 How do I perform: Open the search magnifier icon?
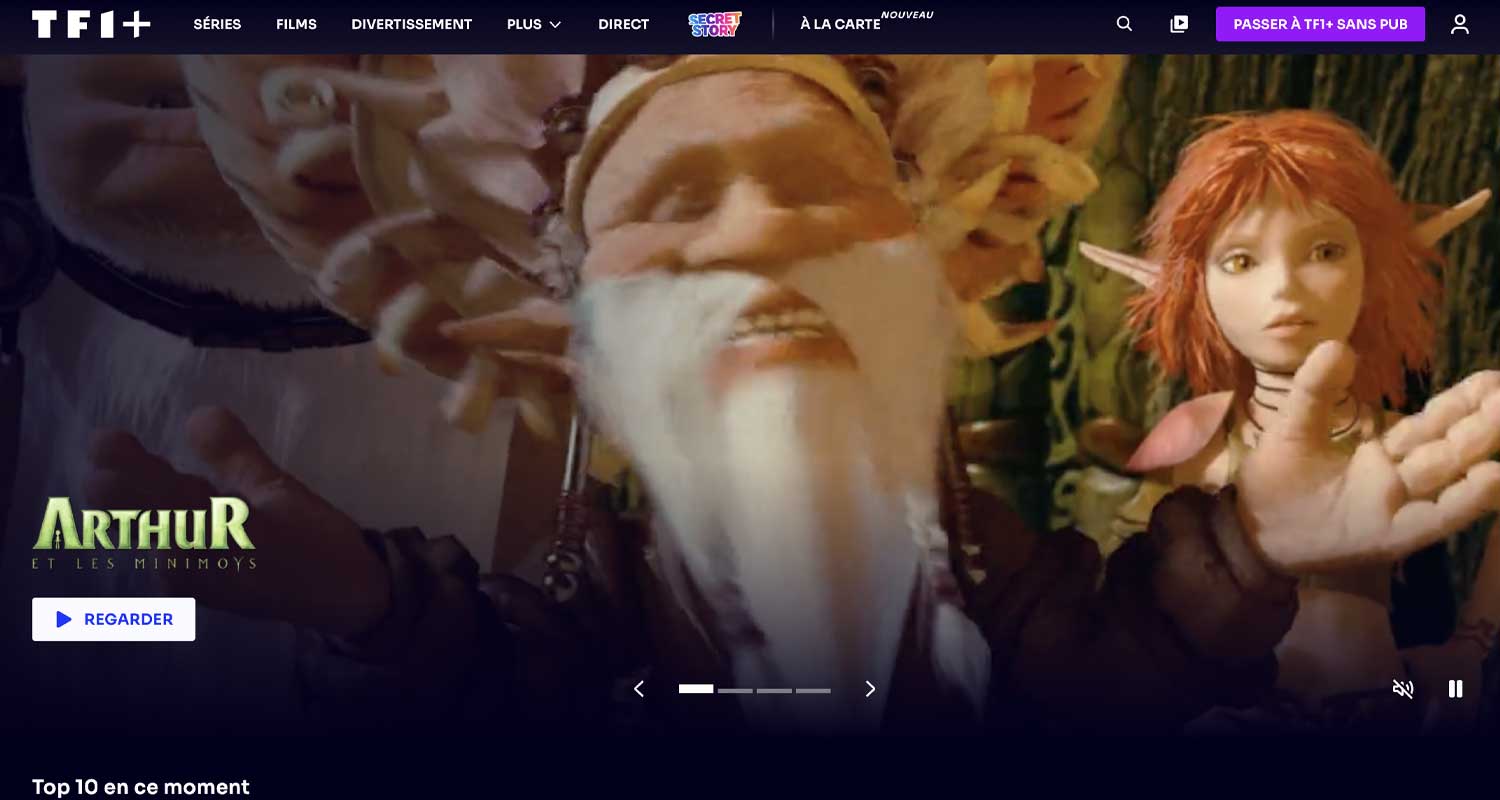coord(1124,24)
